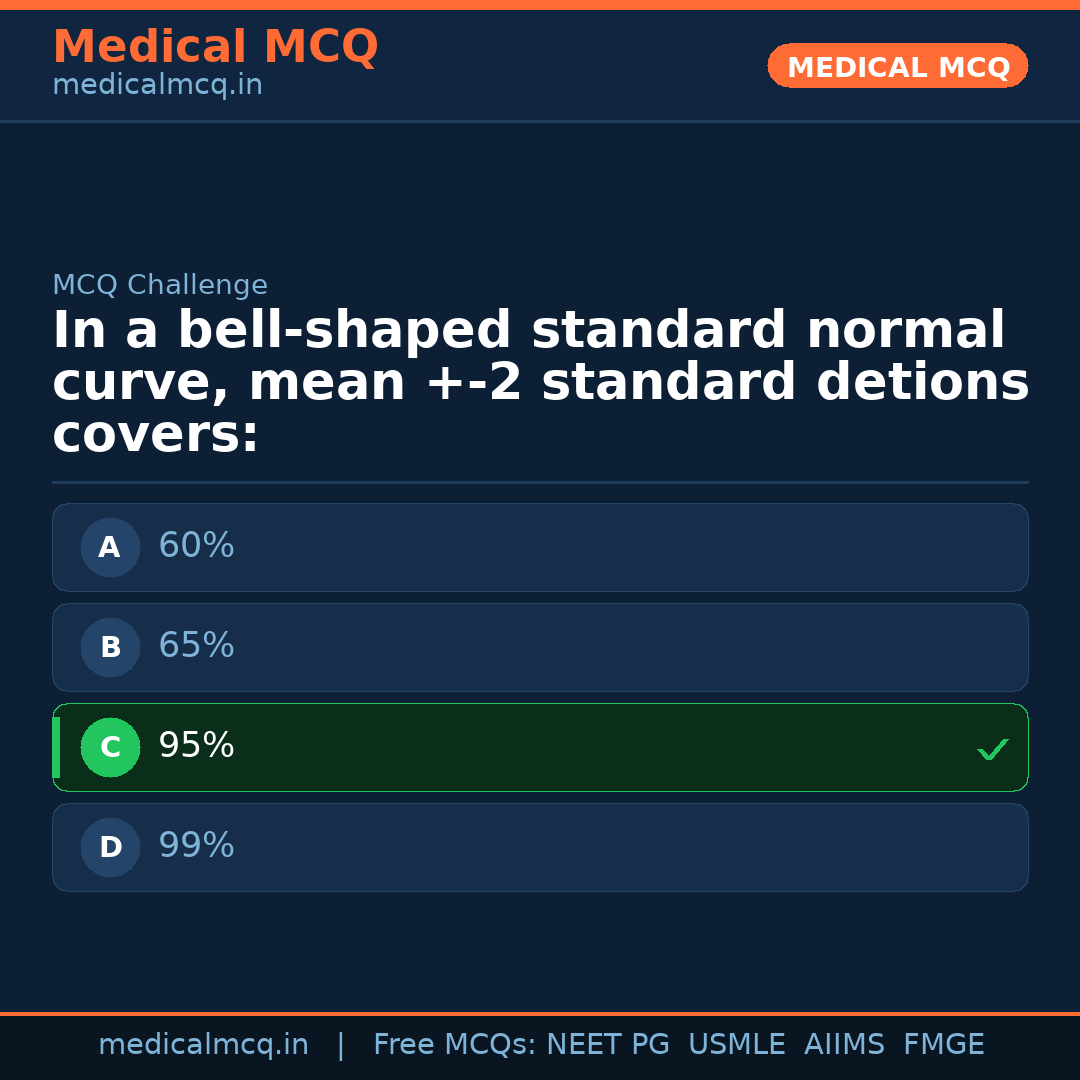Choose the 65% answer option

click(540, 647)
